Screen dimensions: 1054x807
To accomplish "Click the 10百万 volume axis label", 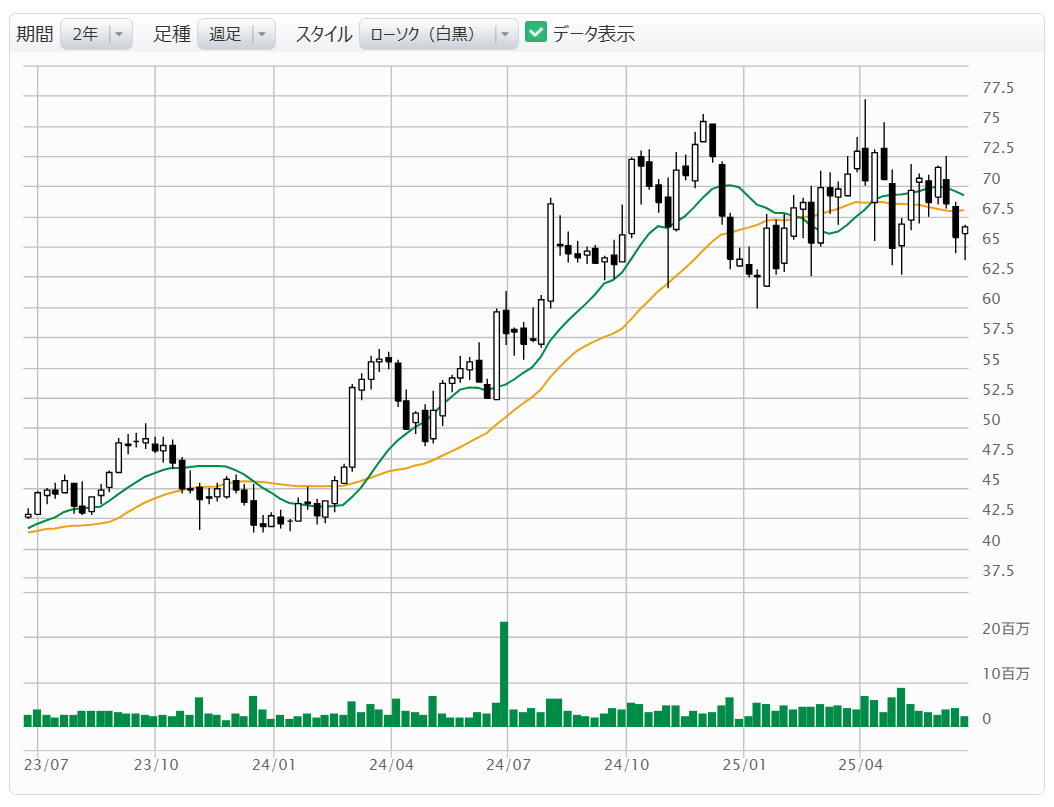I will (x=1004, y=674).
